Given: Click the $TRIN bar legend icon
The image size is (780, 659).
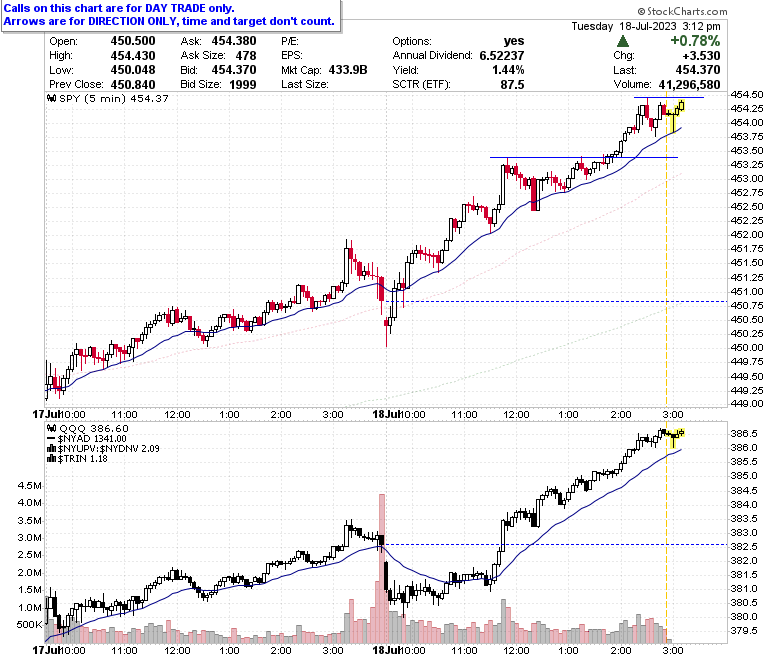Looking at the screenshot, I should pos(51,459).
